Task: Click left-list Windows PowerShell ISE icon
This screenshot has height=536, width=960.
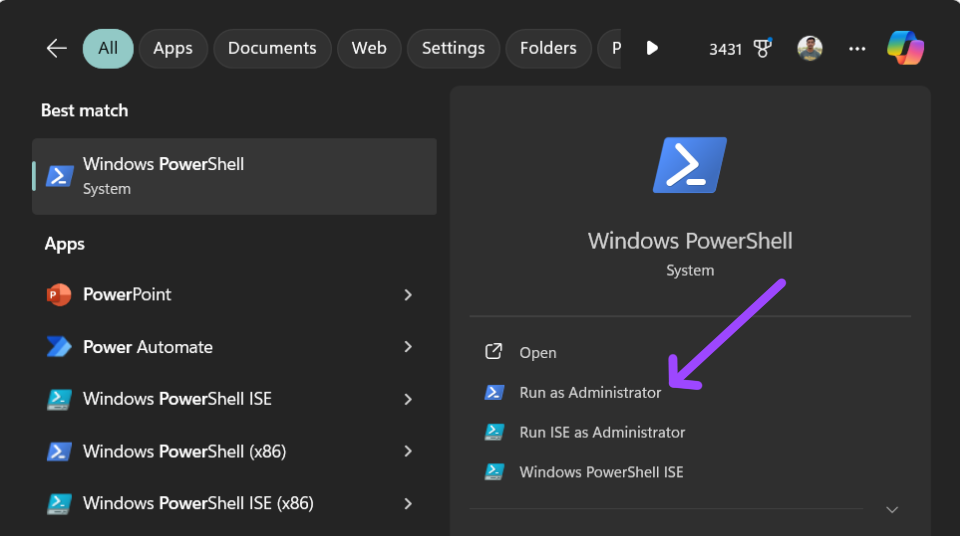Action: tap(59, 399)
